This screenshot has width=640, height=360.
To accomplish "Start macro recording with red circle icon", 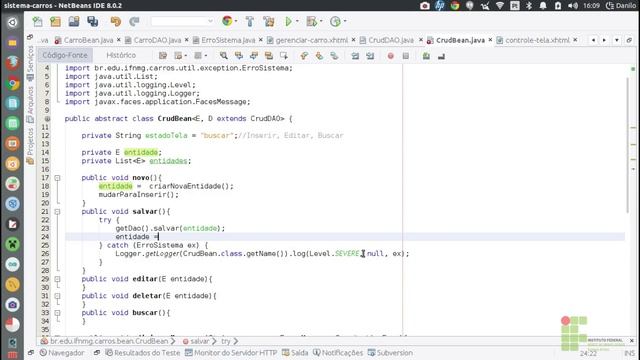I will [391, 56].
